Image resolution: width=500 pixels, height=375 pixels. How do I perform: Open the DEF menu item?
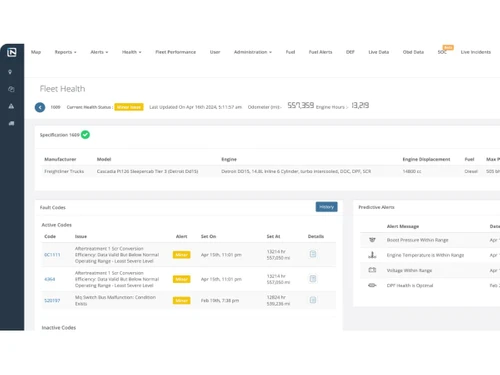[350, 52]
